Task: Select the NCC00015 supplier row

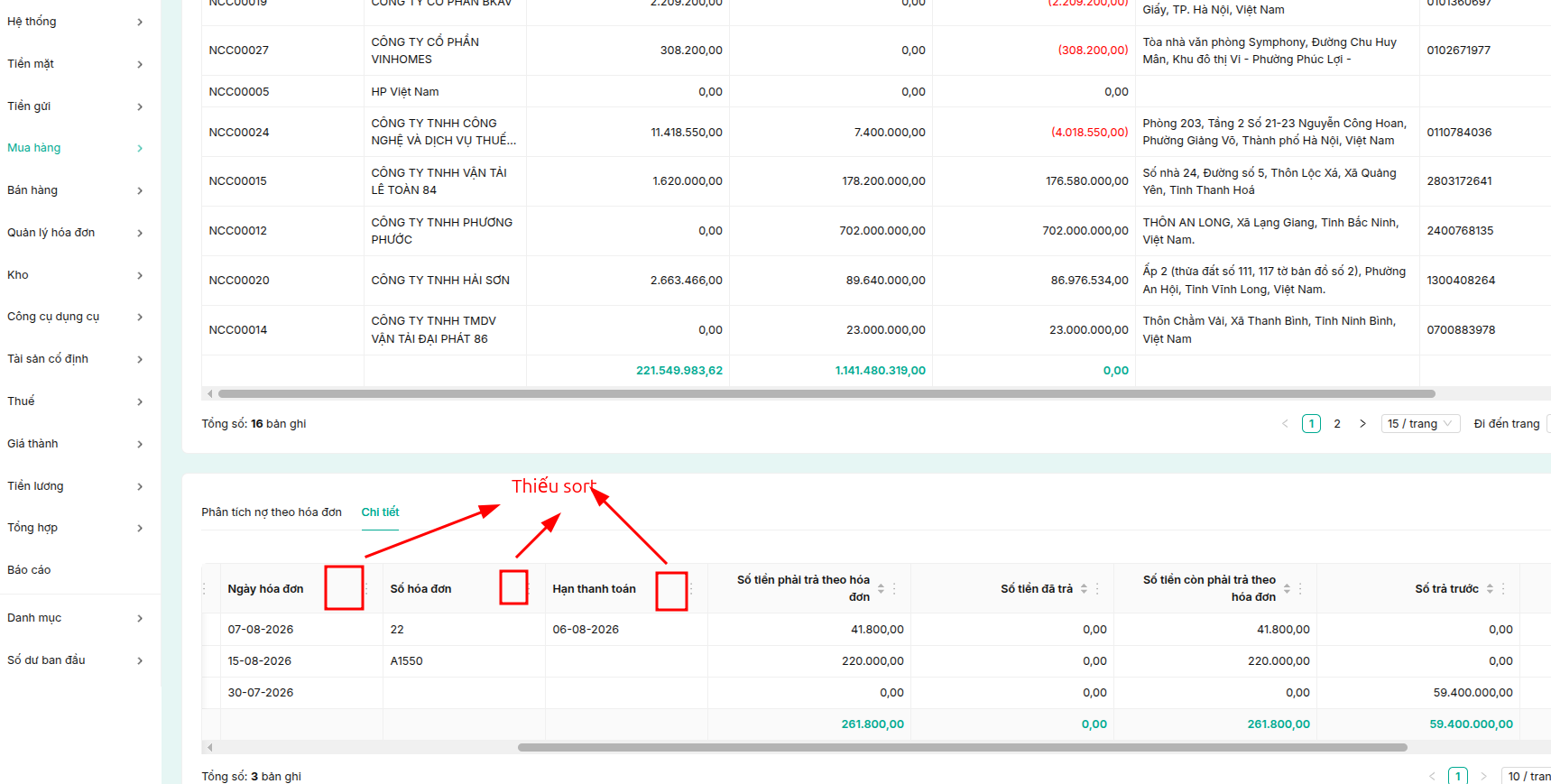Action: (x=876, y=181)
